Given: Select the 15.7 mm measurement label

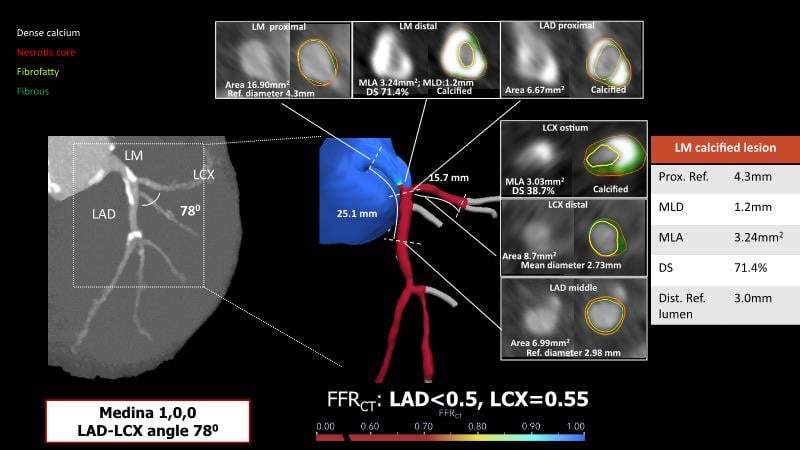Looking at the screenshot, I should tap(450, 178).
